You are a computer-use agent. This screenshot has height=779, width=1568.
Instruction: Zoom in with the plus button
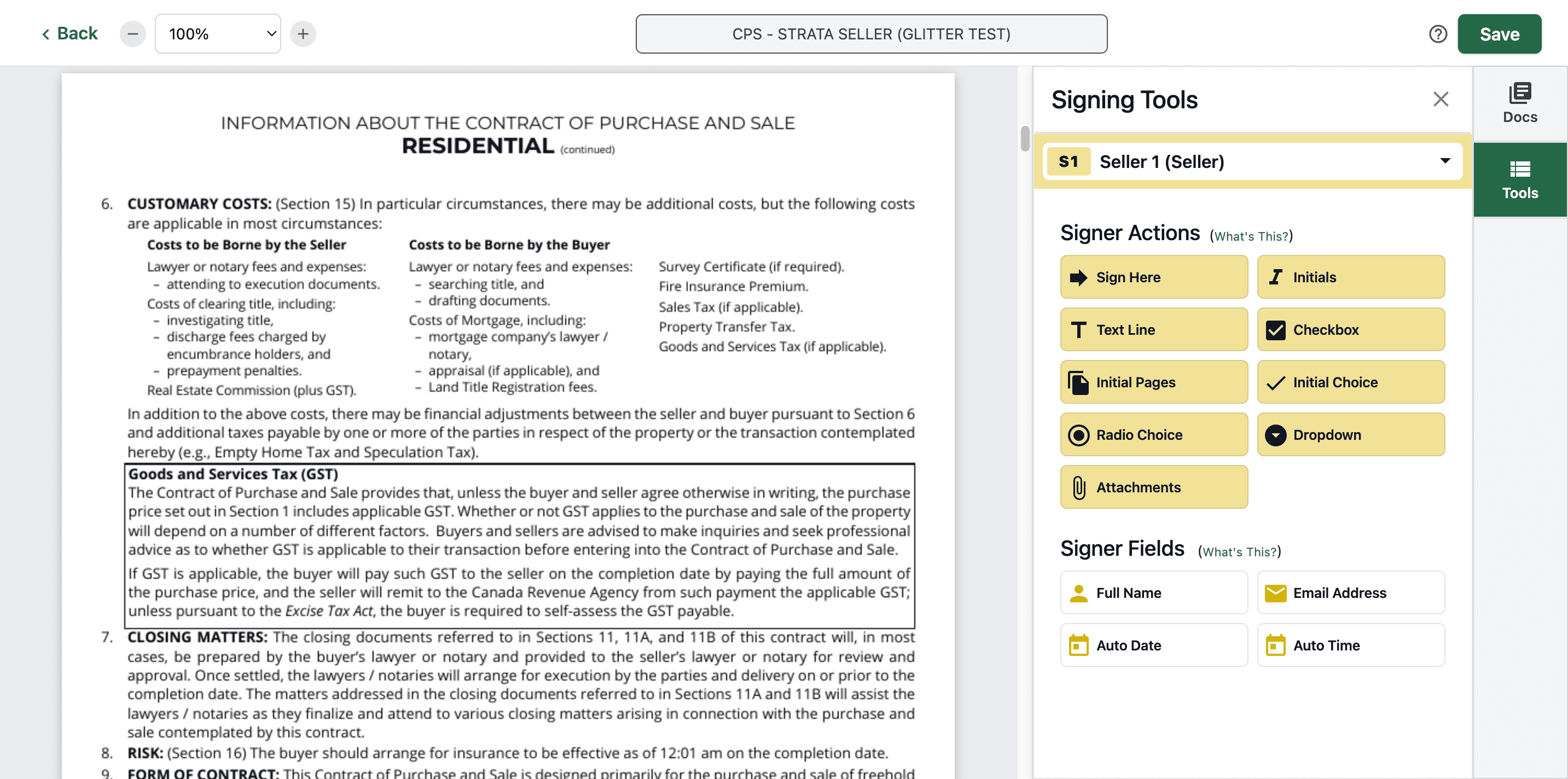(303, 34)
